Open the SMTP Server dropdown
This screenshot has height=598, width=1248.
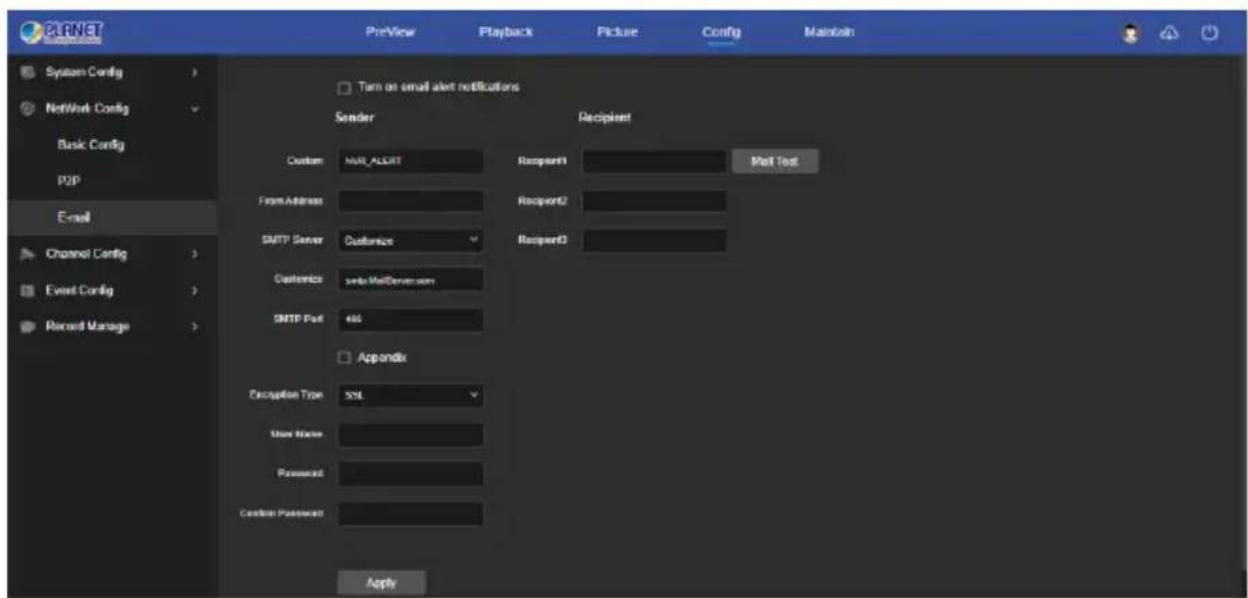click(x=410, y=240)
